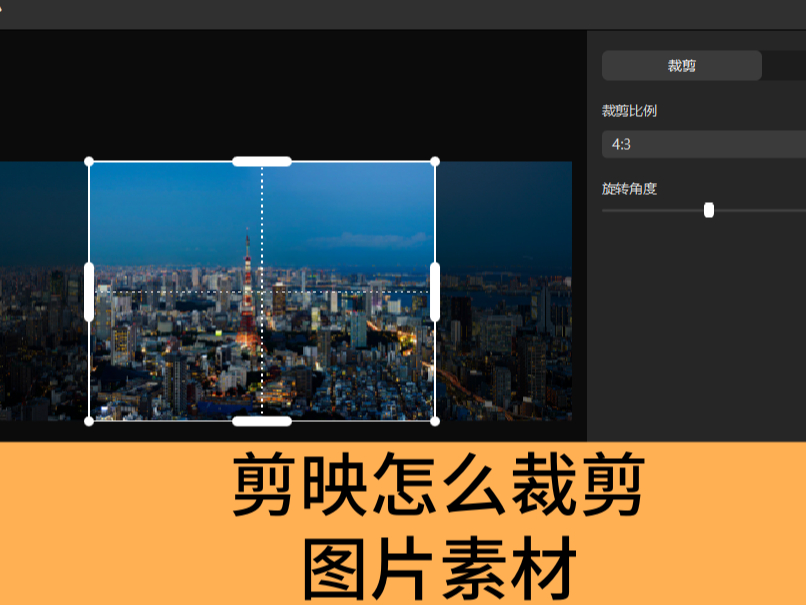Click the 裁剪比例 label
Screen dimensions: 806x605
coord(629,111)
